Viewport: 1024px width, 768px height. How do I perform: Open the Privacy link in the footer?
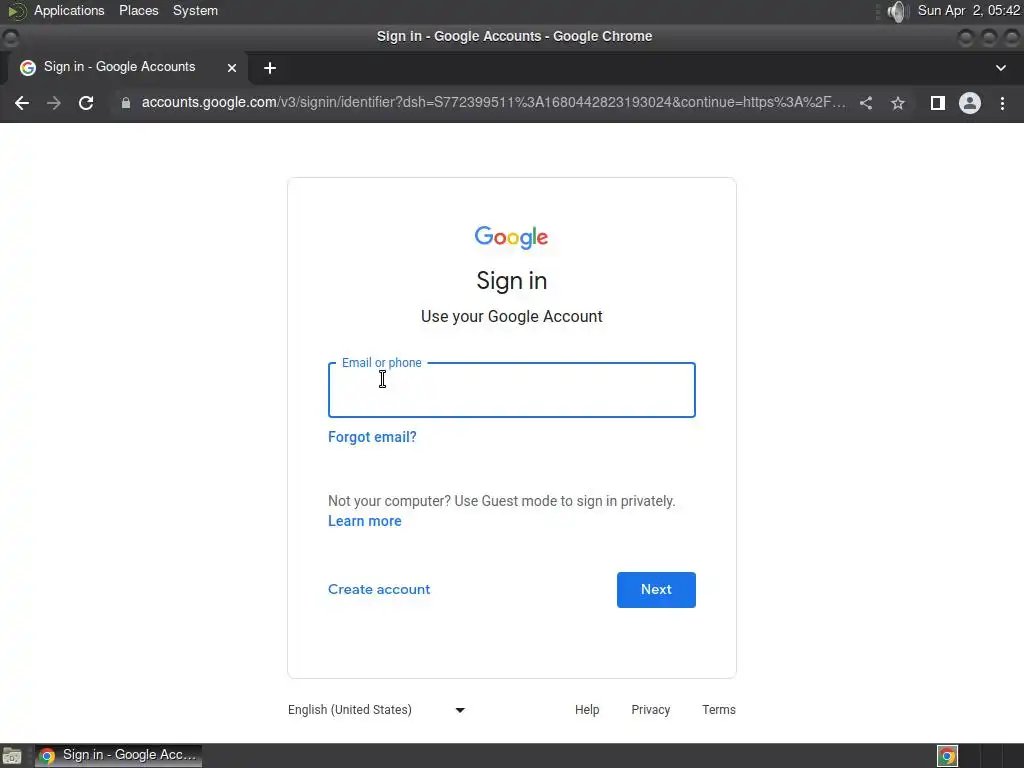click(x=650, y=710)
